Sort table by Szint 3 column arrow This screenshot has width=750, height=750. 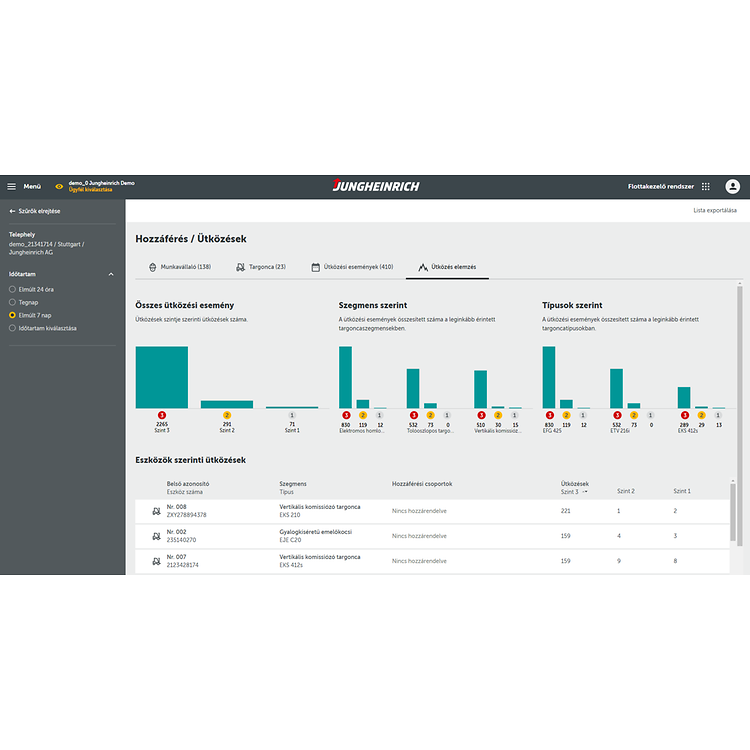(585, 492)
